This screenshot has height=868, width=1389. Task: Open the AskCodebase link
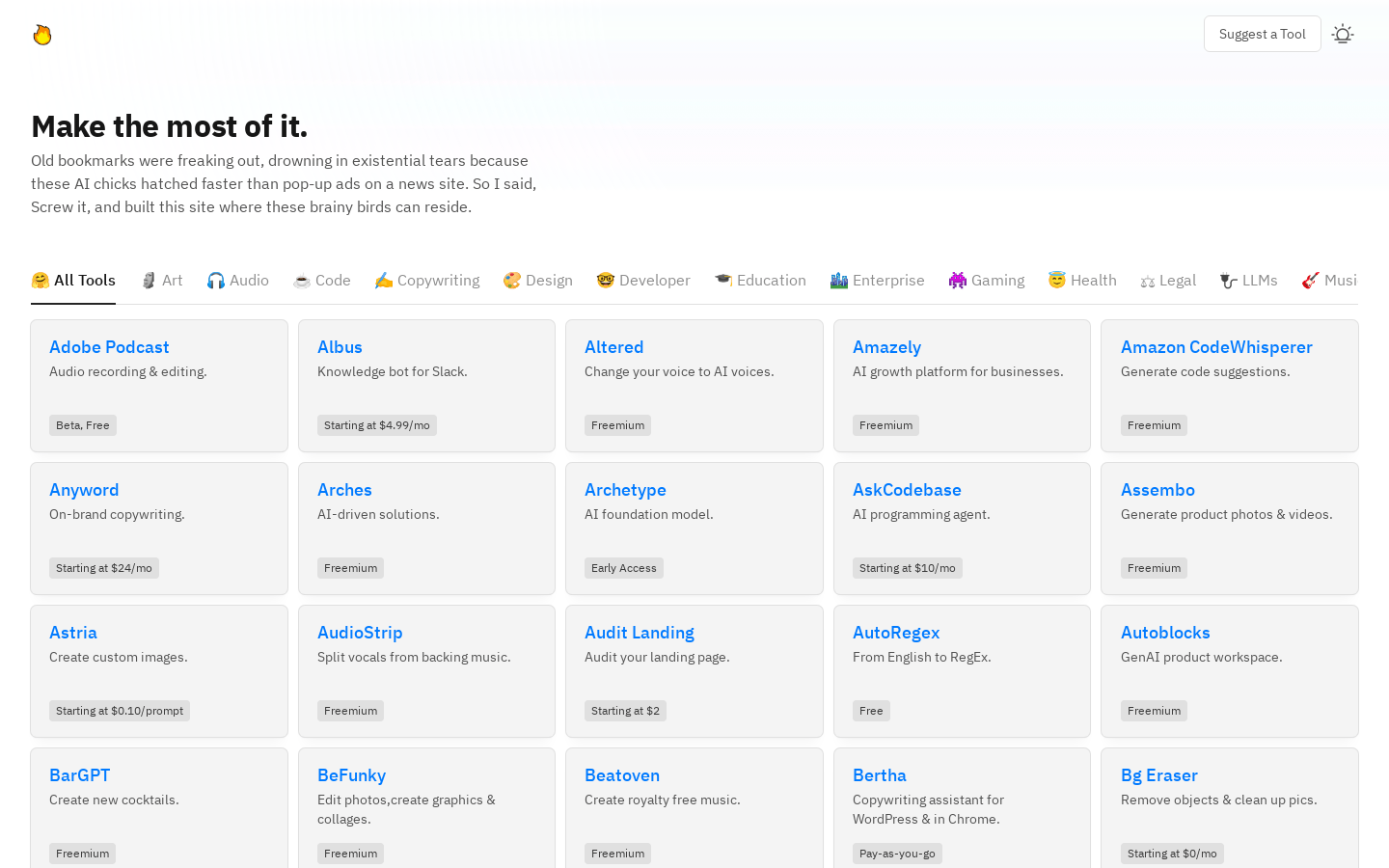tap(907, 490)
